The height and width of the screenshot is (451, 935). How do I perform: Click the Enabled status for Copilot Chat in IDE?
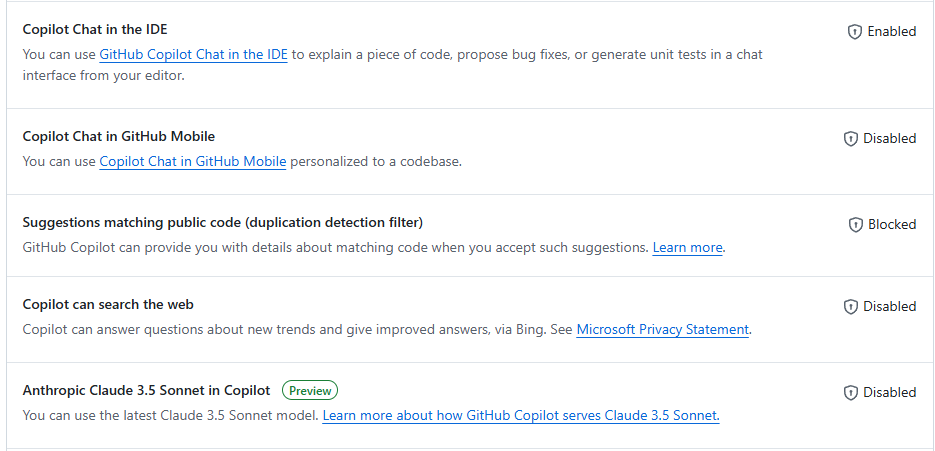click(x=891, y=32)
